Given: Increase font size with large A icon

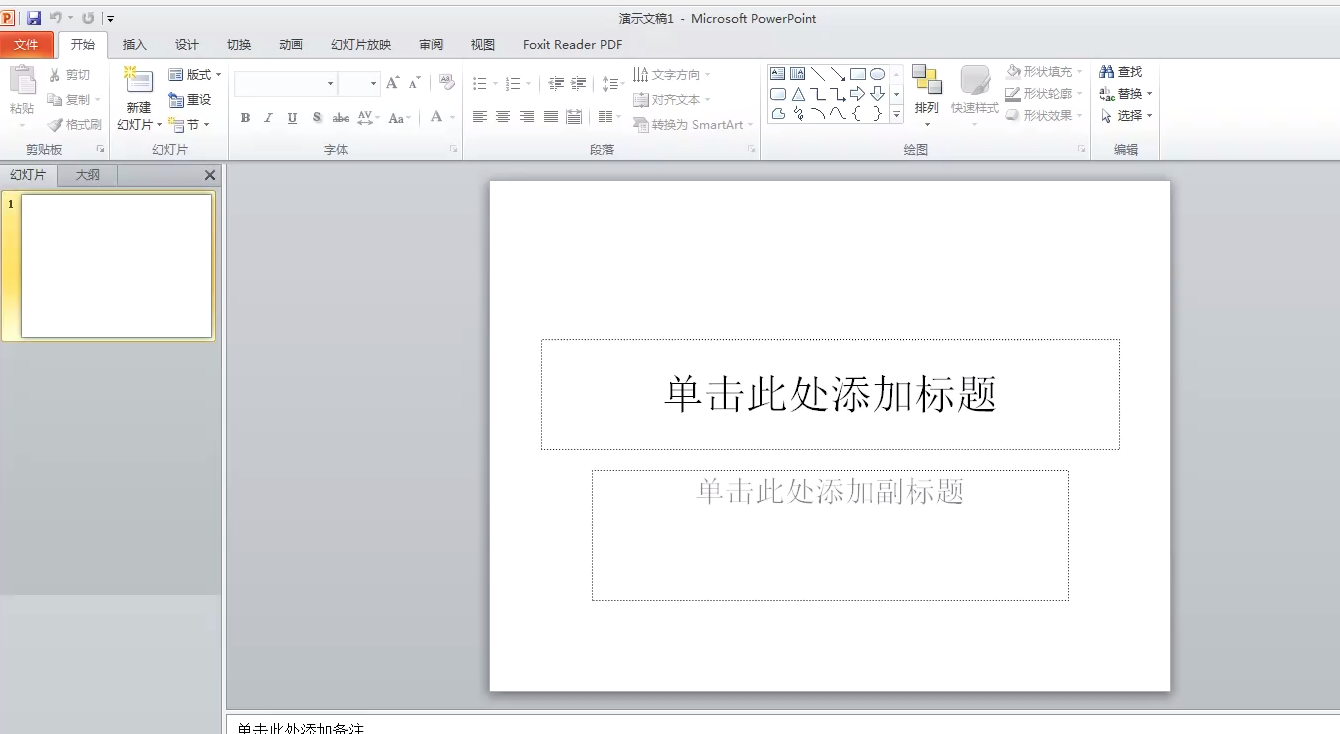Looking at the screenshot, I should tap(392, 84).
